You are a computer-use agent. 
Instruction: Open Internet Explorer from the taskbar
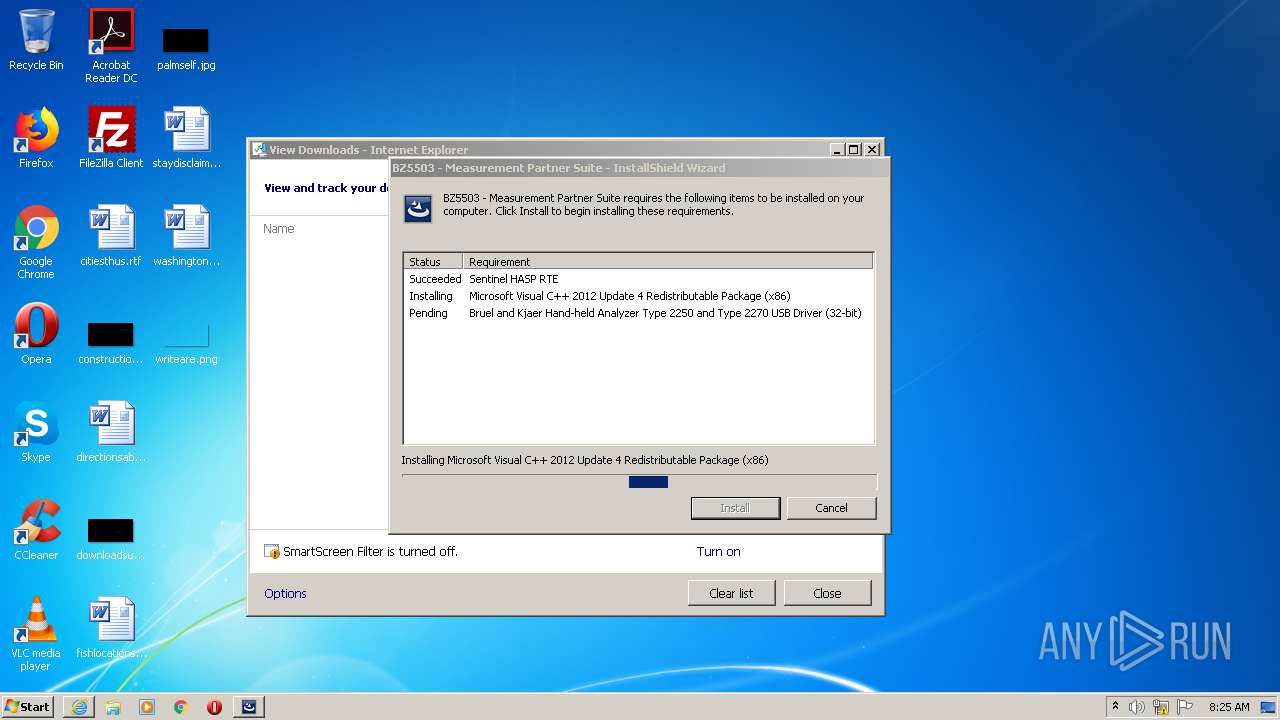point(79,707)
